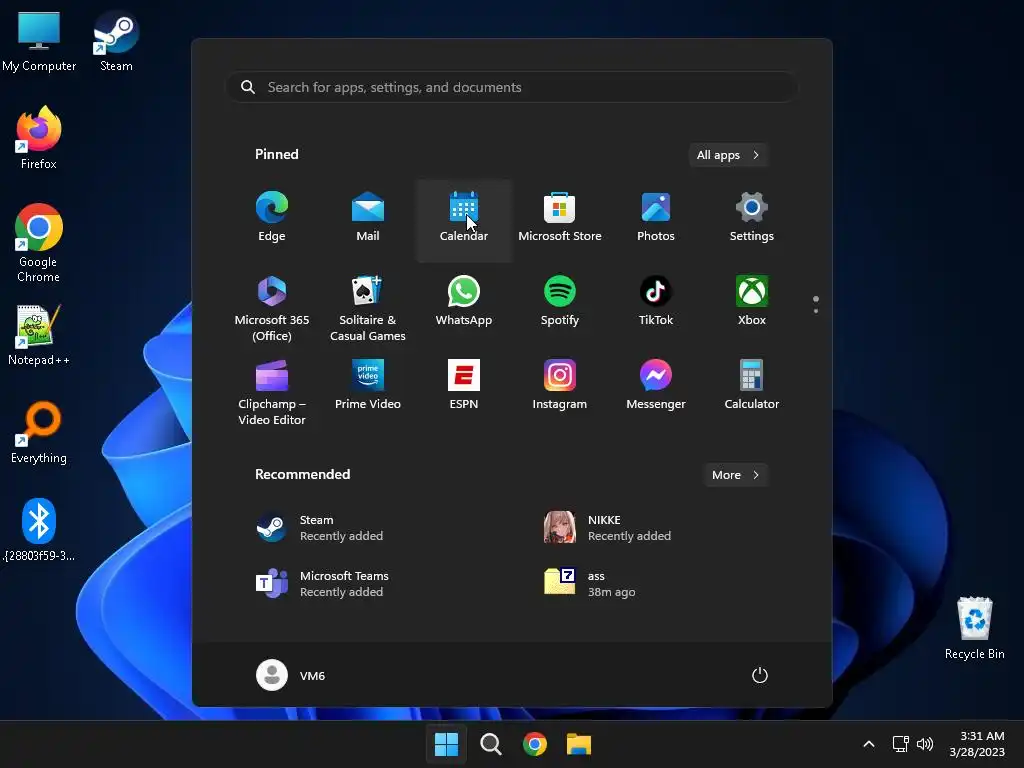Open taskbar Search
Image resolution: width=1024 pixels, height=768 pixels.
pos(490,744)
